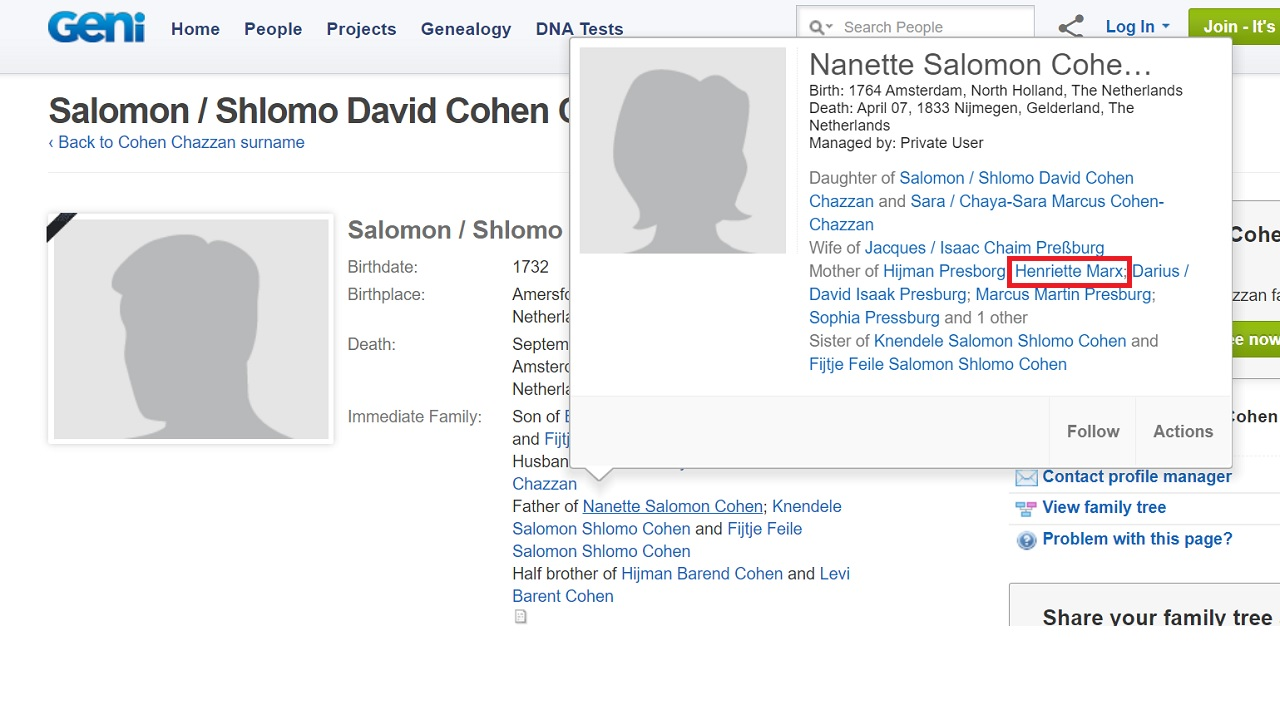The height and width of the screenshot is (720, 1280).
Task: Click the family tree diagram icon
Action: point(1026,508)
